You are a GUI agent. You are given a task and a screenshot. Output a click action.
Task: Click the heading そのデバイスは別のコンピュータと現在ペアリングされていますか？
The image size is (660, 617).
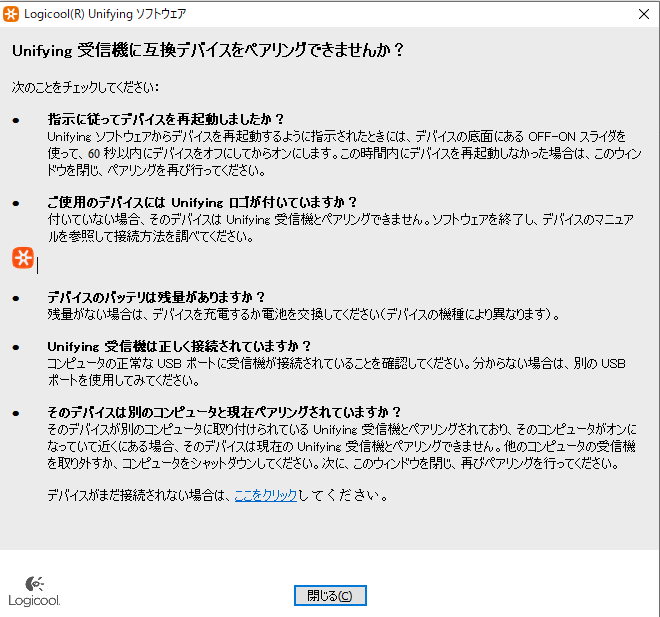(x=224, y=412)
